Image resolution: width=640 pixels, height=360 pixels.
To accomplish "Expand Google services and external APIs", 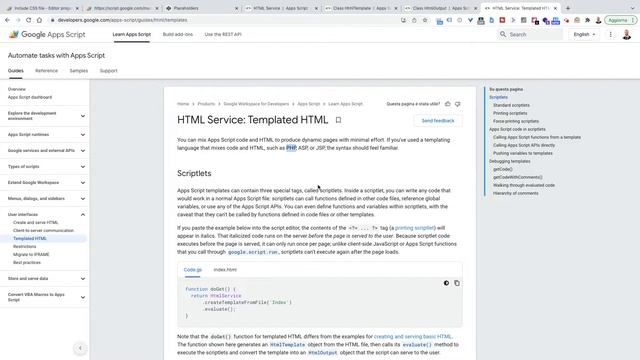I will [x=83, y=151].
